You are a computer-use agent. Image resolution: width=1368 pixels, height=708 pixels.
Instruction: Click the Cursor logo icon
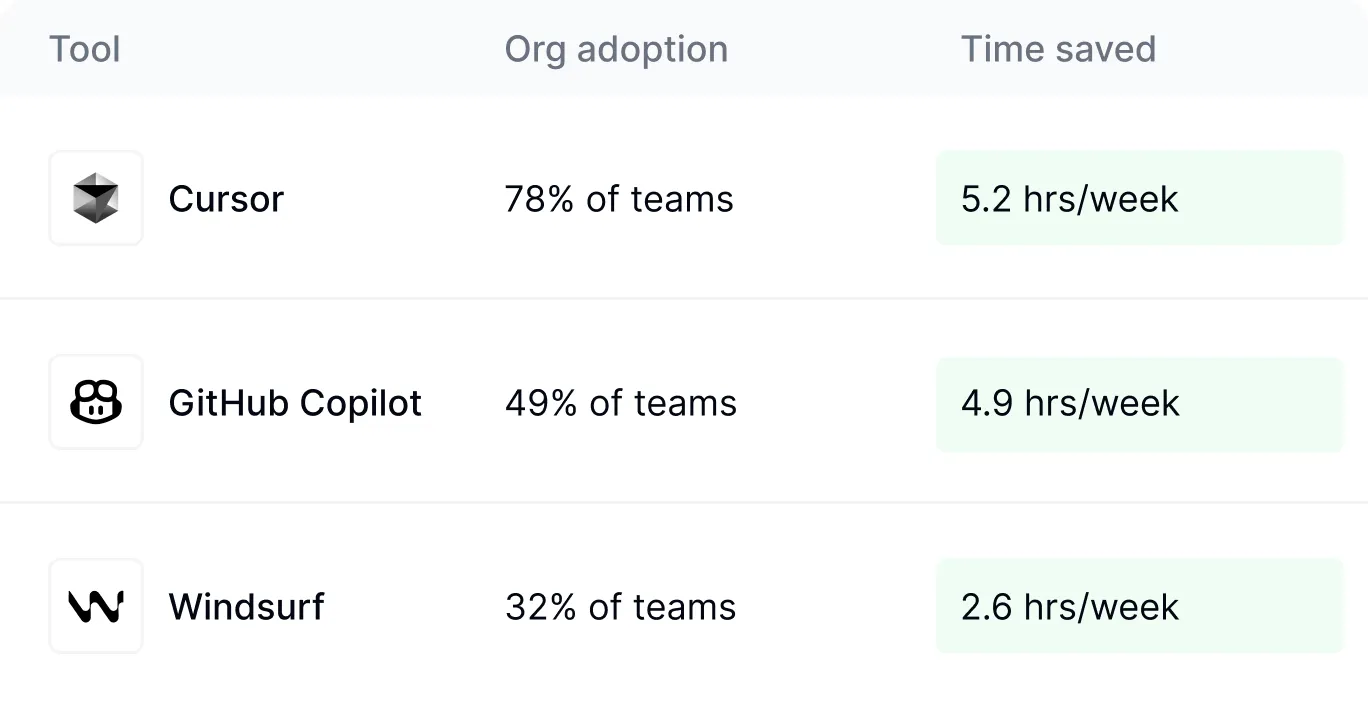click(96, 198)
